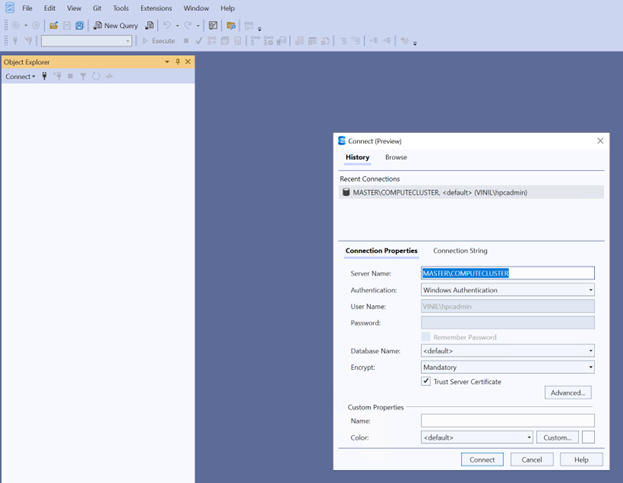Click the Open File folder icon
This screenshot has width=623, height=483.
(54, 25)
